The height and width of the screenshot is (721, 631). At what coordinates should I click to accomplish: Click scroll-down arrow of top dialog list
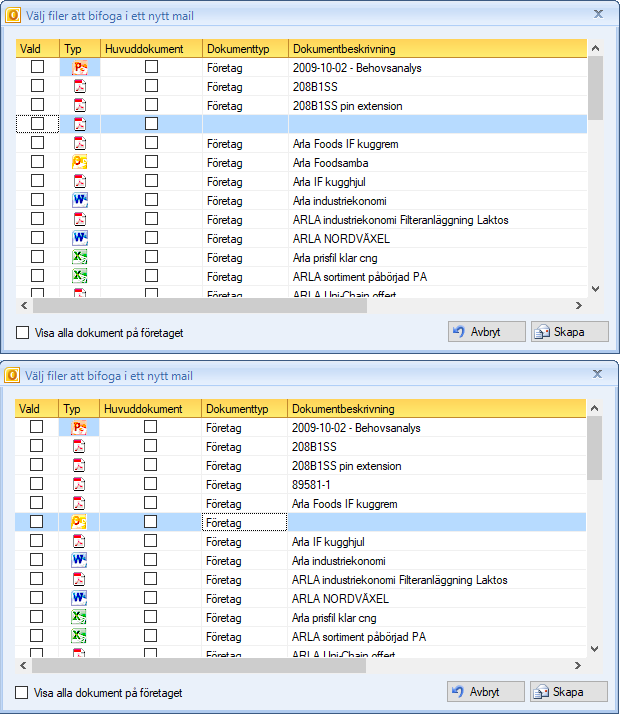tap(596, 289)
